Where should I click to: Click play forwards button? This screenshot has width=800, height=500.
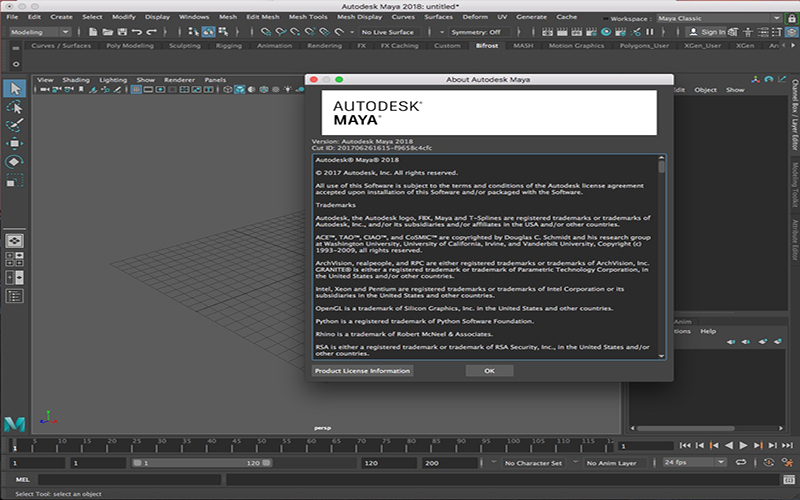click(743, 445)
